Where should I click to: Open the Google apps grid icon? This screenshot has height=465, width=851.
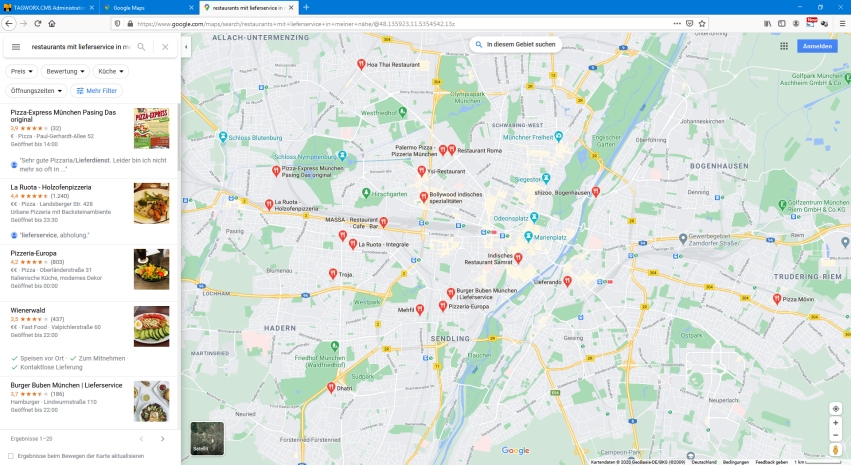(x=784, y=46)
